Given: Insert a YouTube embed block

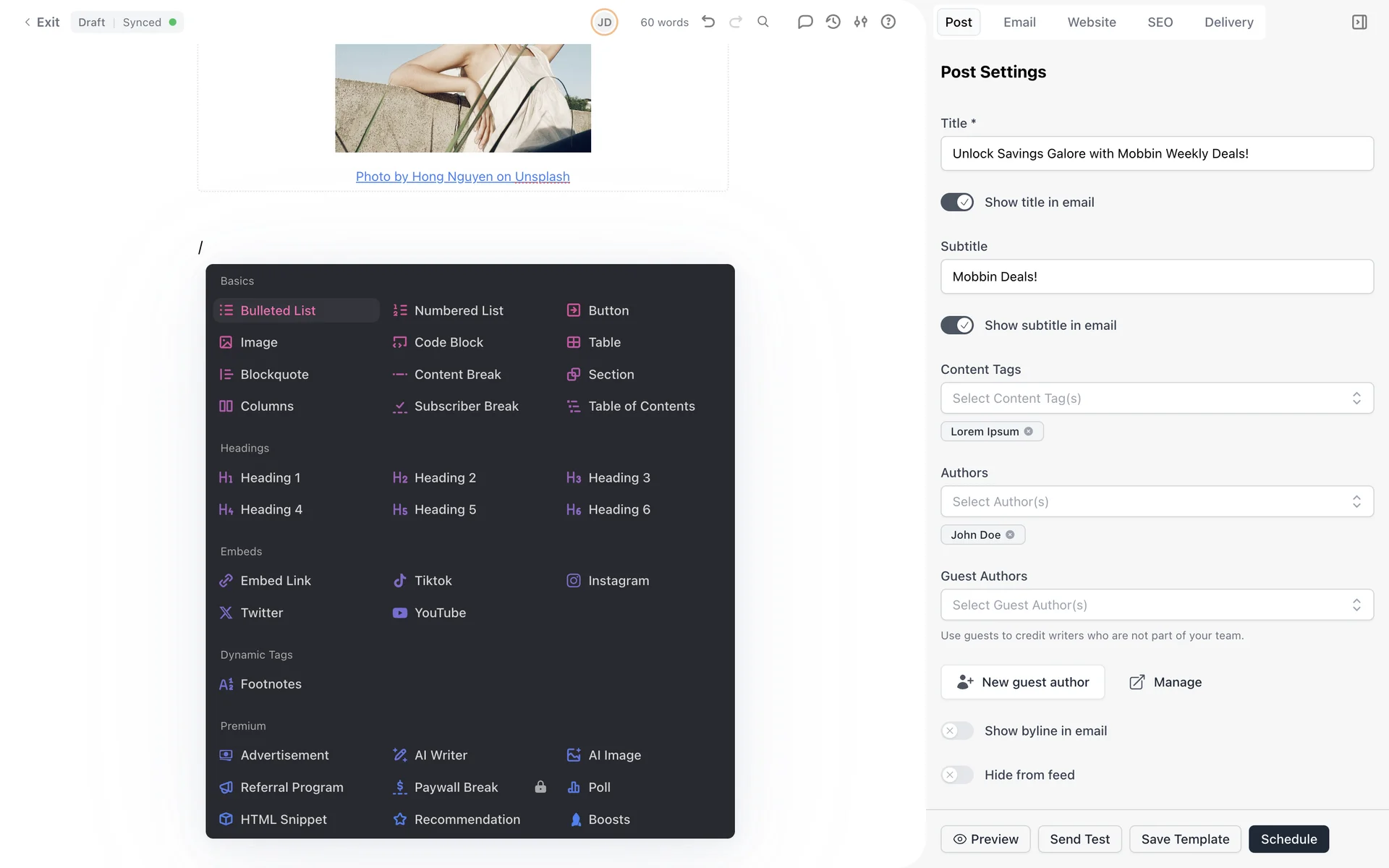Looking at the screenshot, I should point(439,613).
